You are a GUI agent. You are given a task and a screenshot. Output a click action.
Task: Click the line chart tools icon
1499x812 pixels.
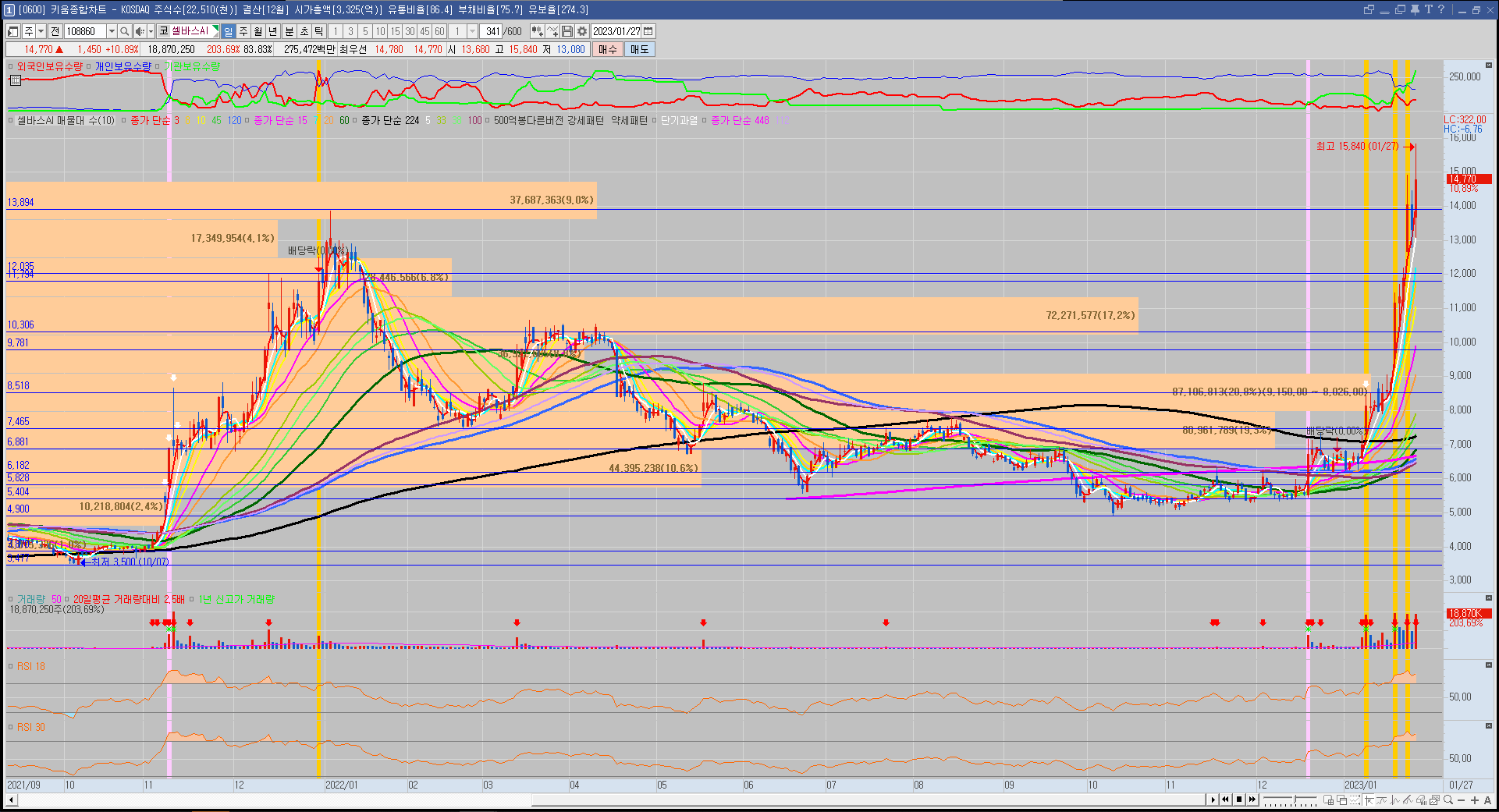coord(552,31)
